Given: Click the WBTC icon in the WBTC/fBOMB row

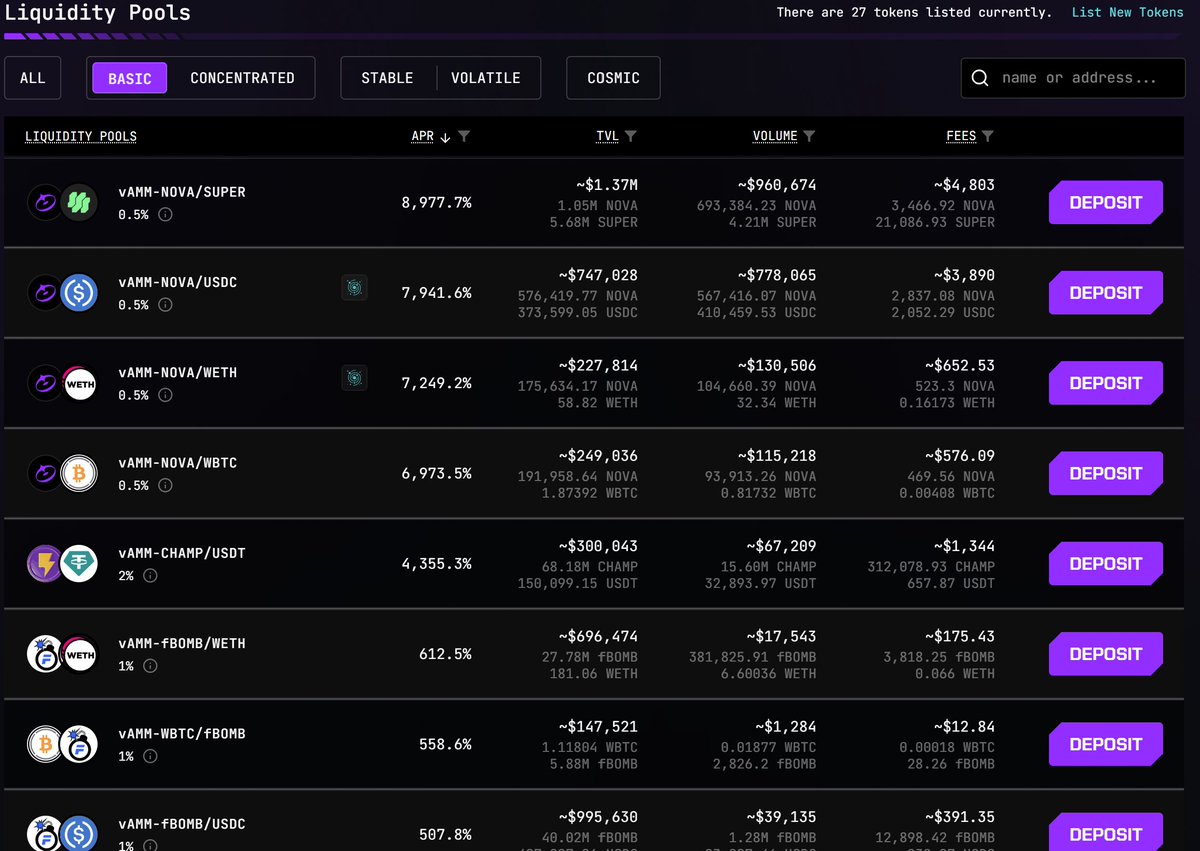Looking at the screenshot, I should tap(45, 745).
